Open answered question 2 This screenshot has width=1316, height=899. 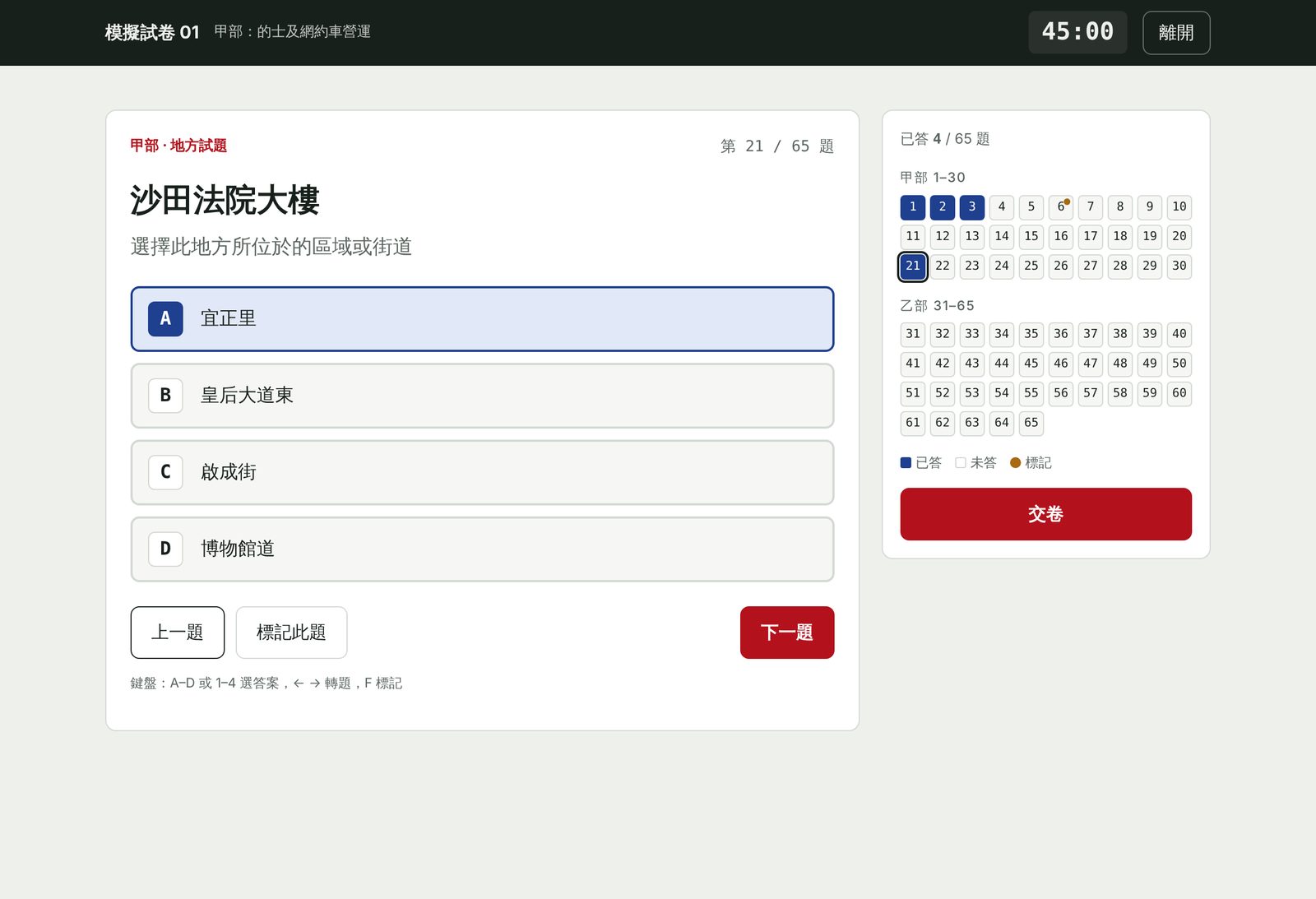click(x=943, y=206)
